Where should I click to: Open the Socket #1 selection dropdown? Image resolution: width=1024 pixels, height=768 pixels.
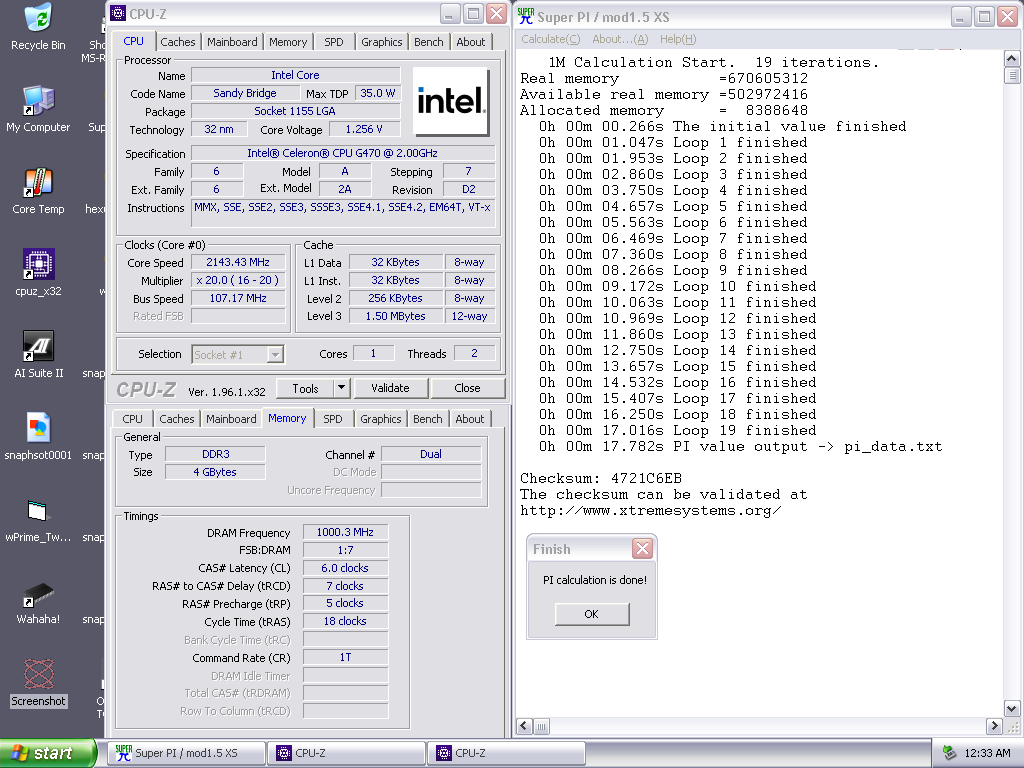(238, 355)
